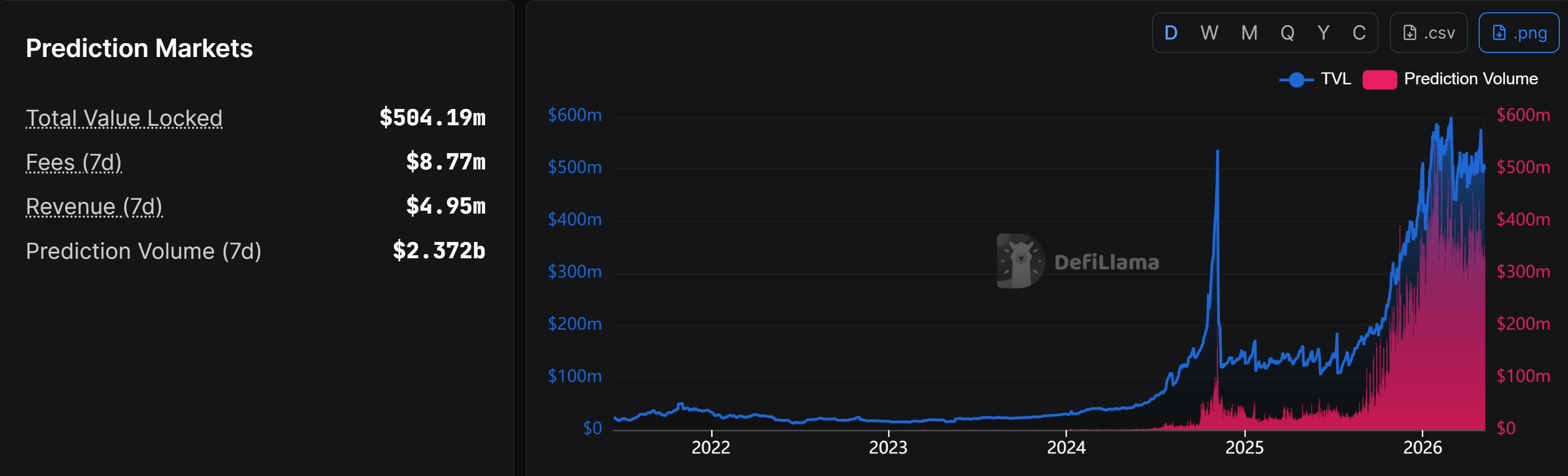Viewport: 1568px width, 476px height.
Task: Select the D daily interval
Action: coord(1171,33)
